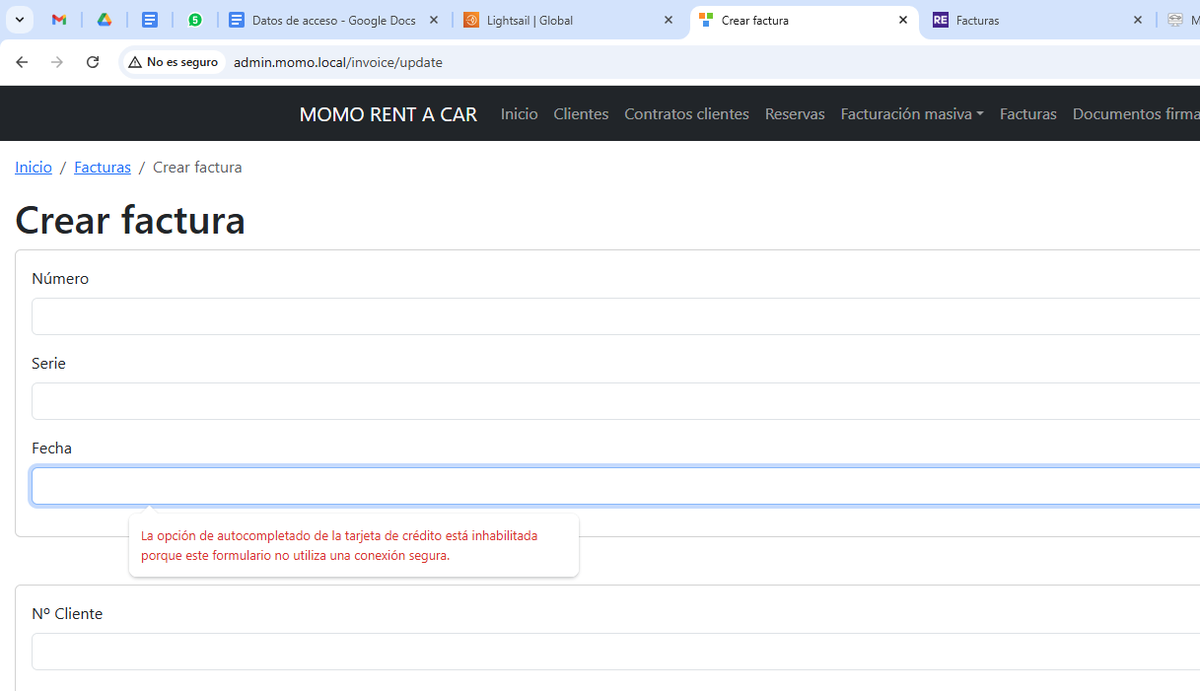Switch to Datos de acceso Google Docs tab
Viewport: 1200px width, 691px height.
click(x=334, y=20)
